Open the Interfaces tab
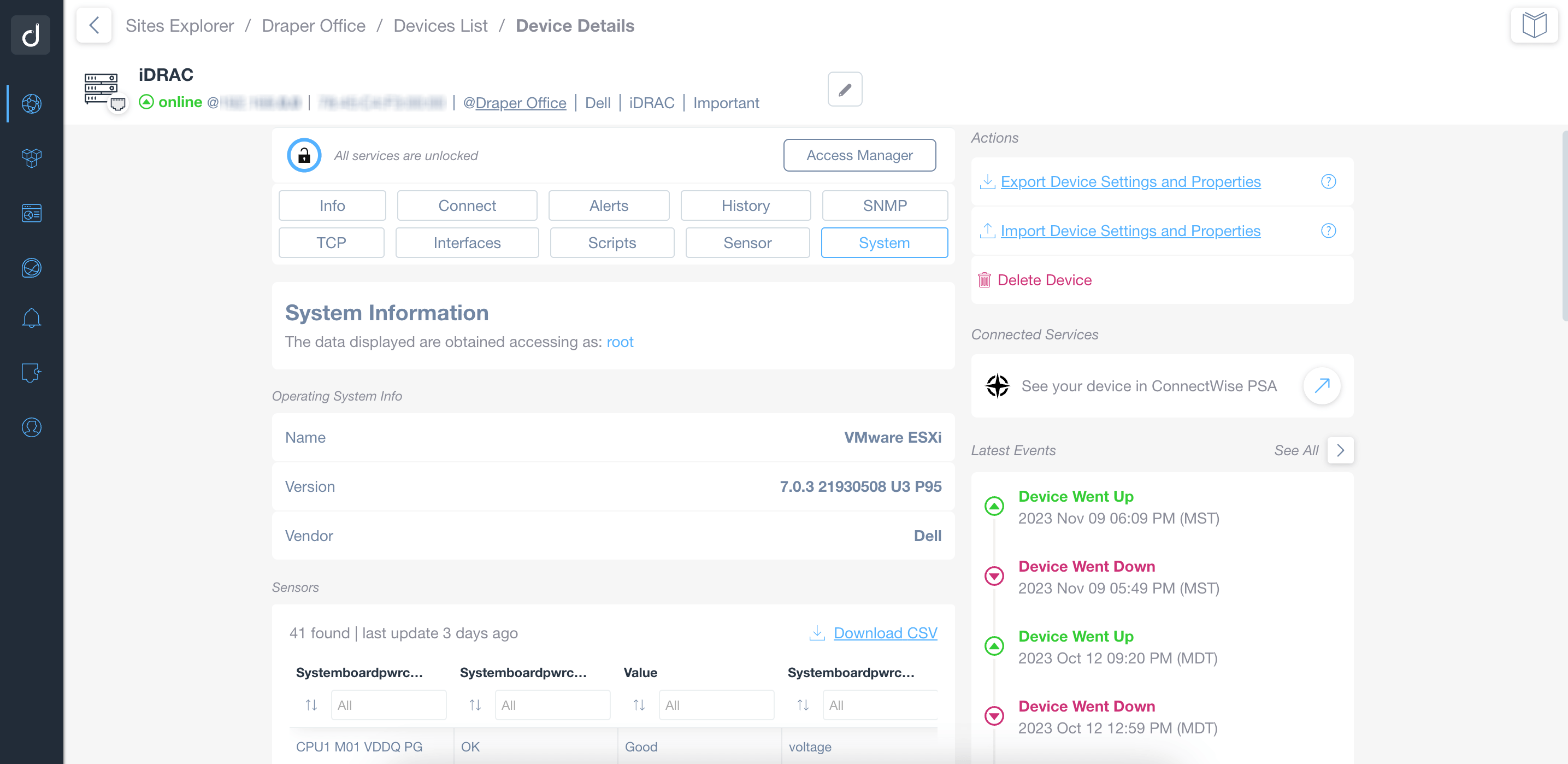1568x764 pixels. click(467, 243)
